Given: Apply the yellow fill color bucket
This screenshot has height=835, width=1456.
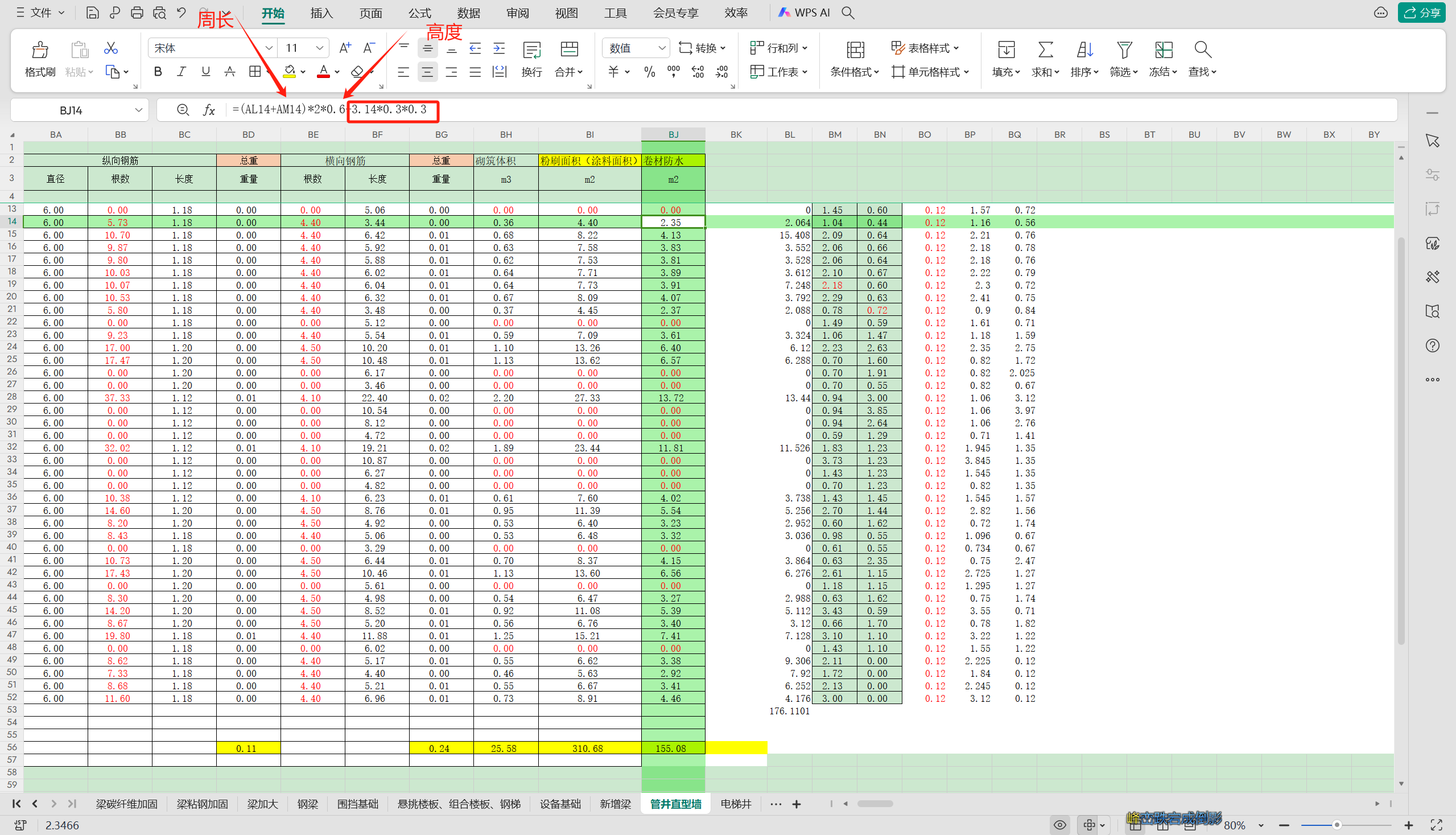Looking at the screenshot, I should click(290, 72).
